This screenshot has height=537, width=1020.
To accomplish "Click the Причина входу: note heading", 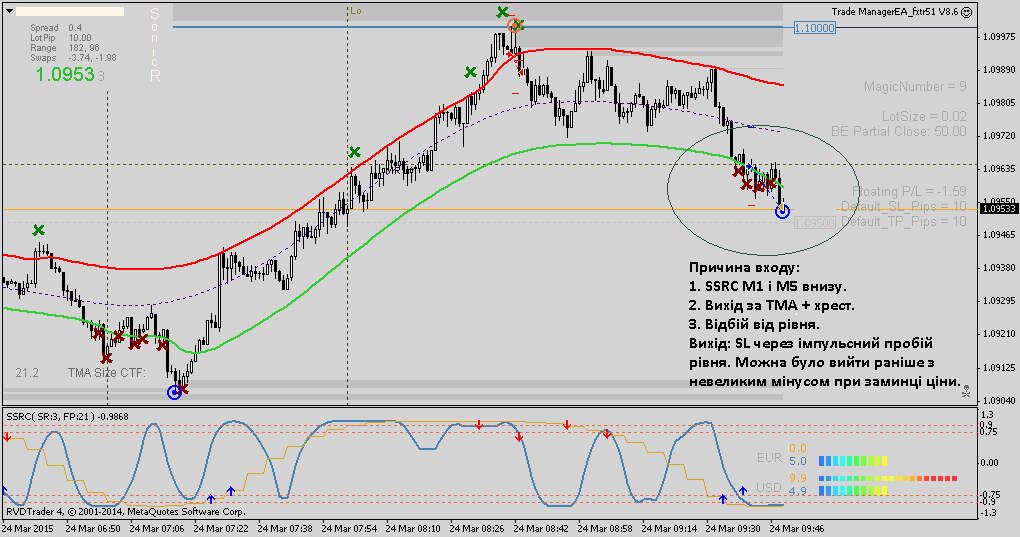I will (745, 267).
